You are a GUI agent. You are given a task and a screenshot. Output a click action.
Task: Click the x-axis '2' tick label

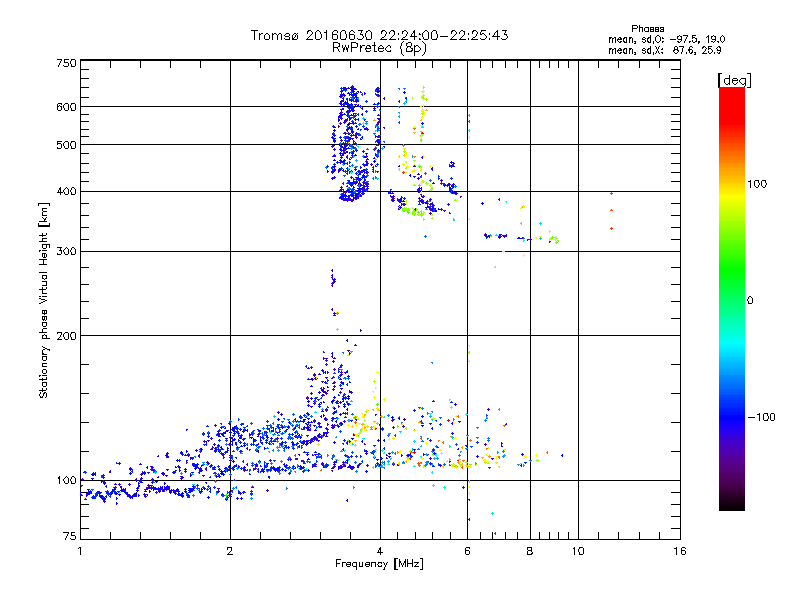coord(230,551)
